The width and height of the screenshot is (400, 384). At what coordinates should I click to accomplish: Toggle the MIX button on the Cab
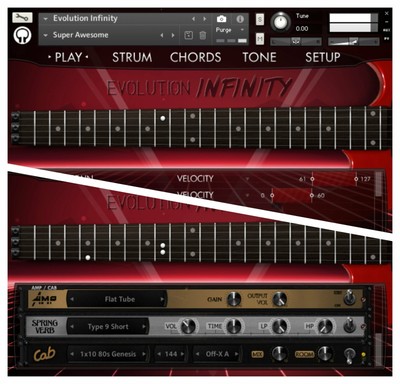pos(258,354)
